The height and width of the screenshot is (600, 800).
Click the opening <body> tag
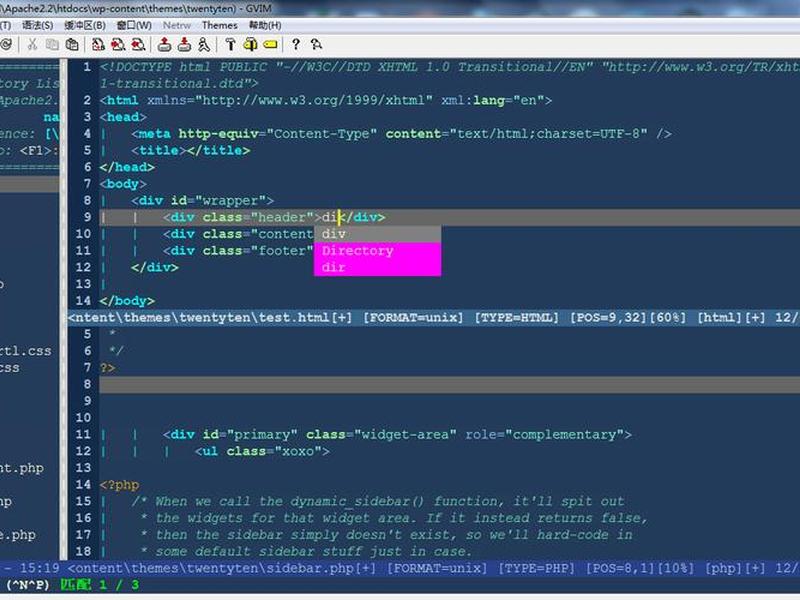[123, 184]
